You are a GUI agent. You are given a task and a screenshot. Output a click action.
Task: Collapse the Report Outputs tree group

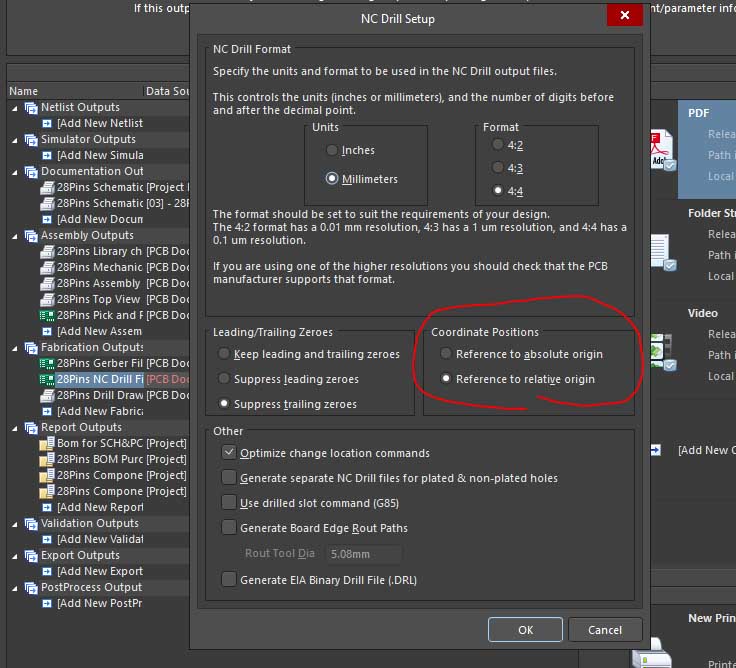pyautogui.click(x=15, y=427)
